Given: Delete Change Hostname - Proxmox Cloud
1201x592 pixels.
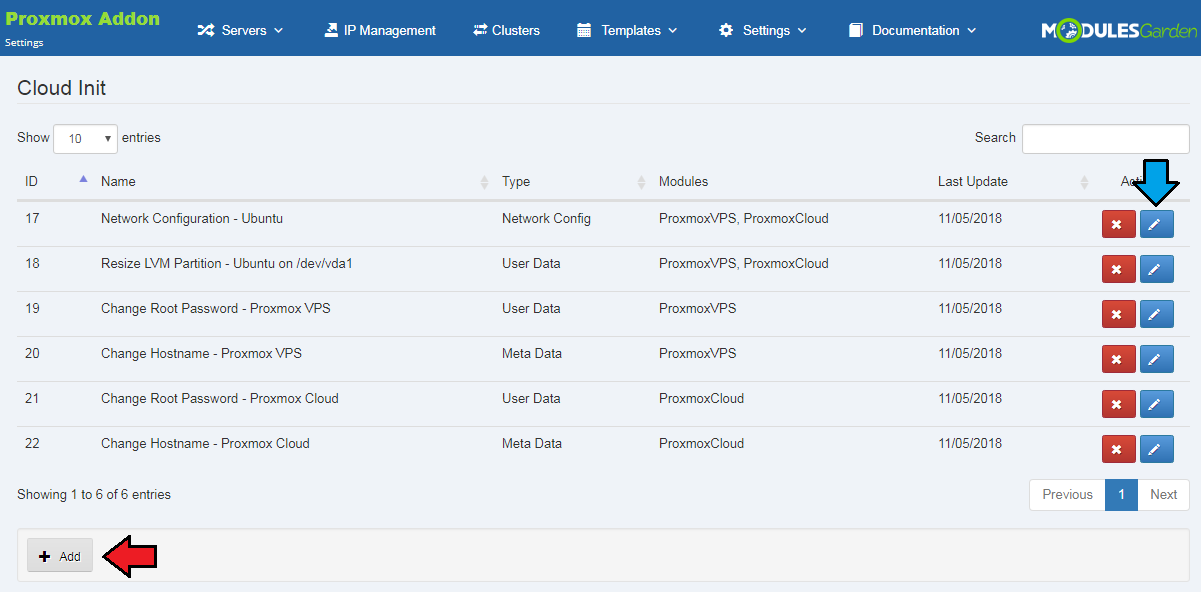Looking at the screenshot, I should (1117, 449).
